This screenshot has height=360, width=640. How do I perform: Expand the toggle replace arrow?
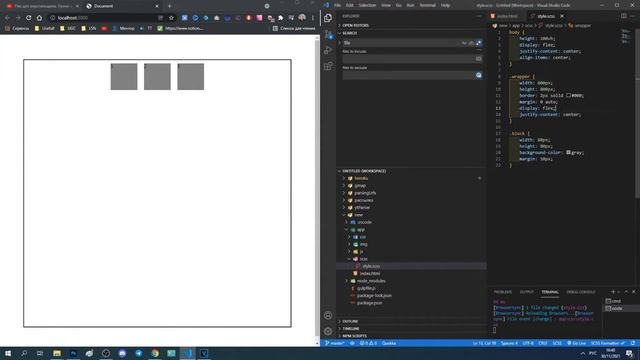340,43
